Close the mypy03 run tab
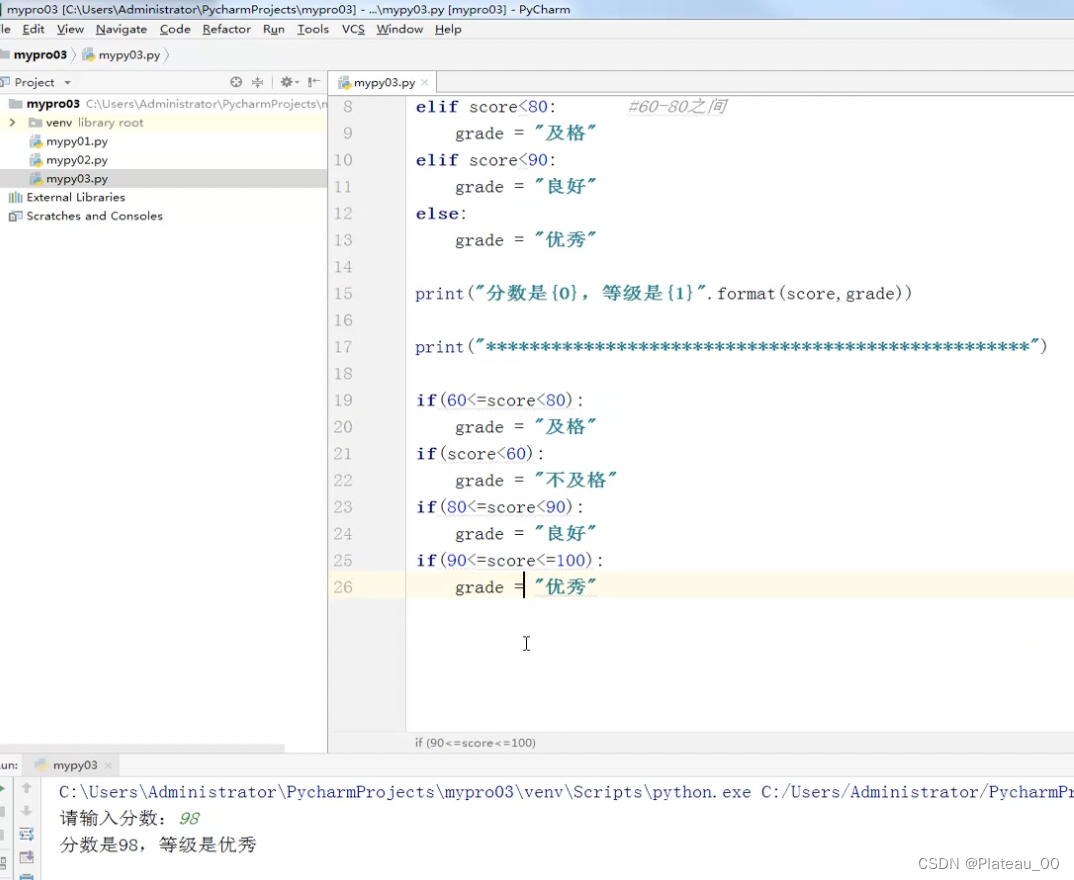Viewport: 1074px width, 880px height. click(x=108, y=764)
